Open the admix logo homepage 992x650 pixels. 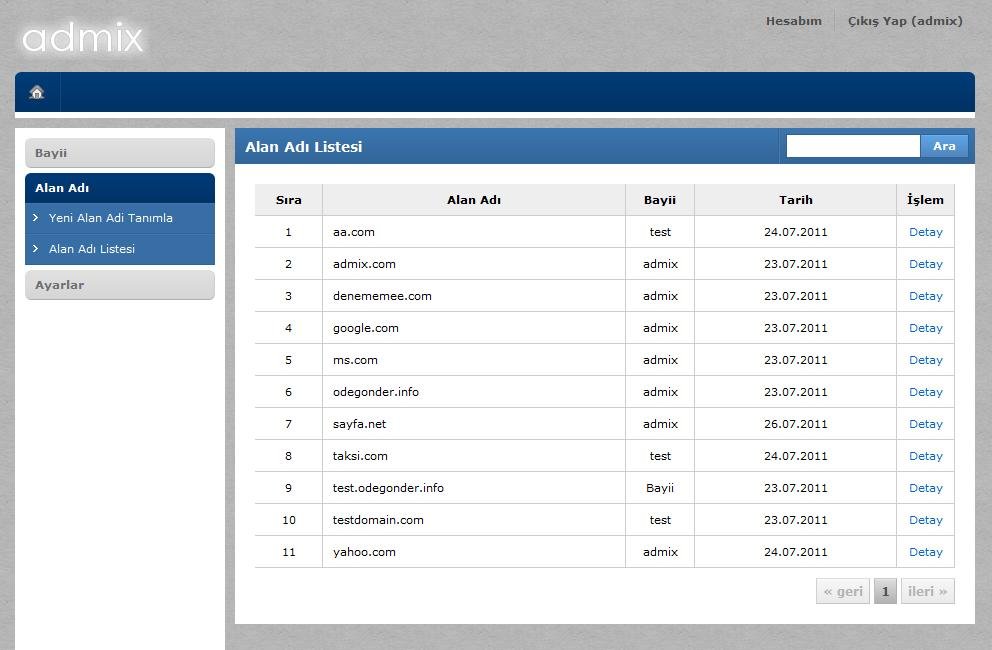point(83,38)
